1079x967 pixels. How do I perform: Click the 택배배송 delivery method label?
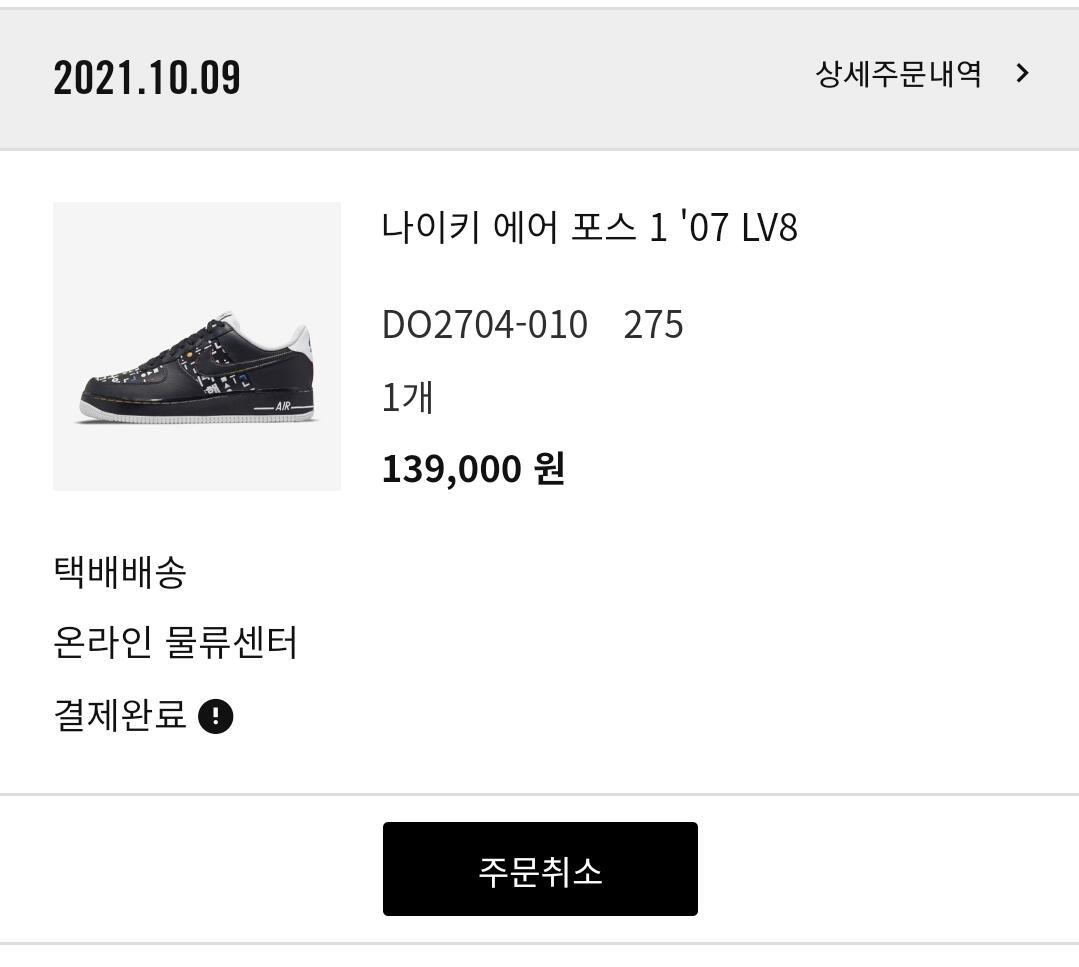pos(119,572)
